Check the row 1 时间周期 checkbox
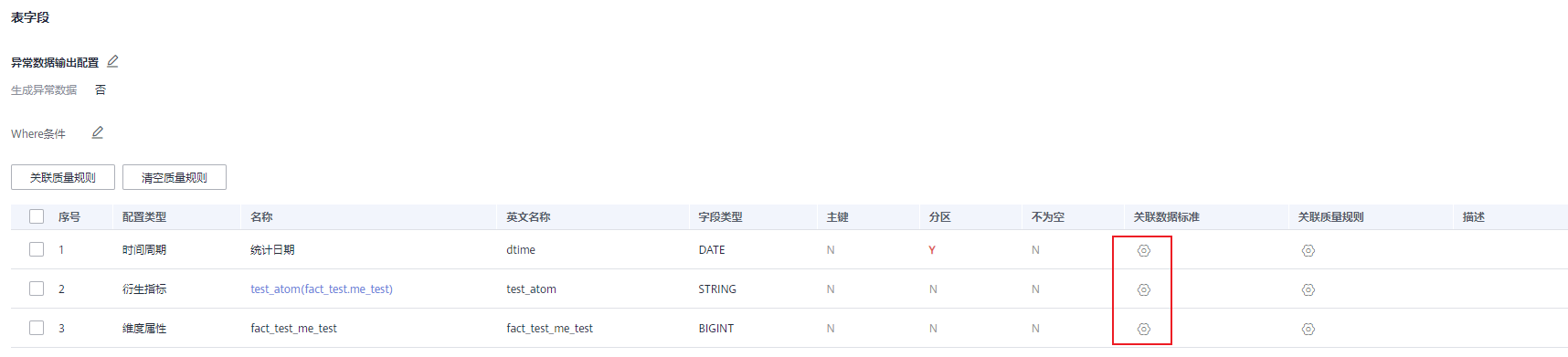 [x=37, y=249]
